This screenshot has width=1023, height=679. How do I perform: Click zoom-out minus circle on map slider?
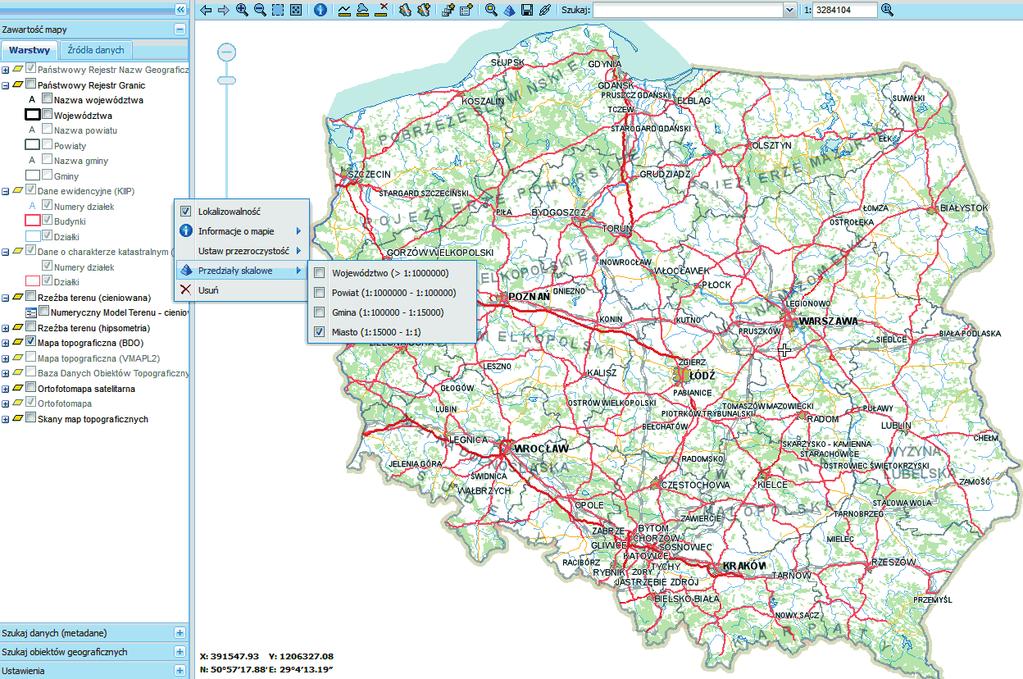tap(226, 52)
